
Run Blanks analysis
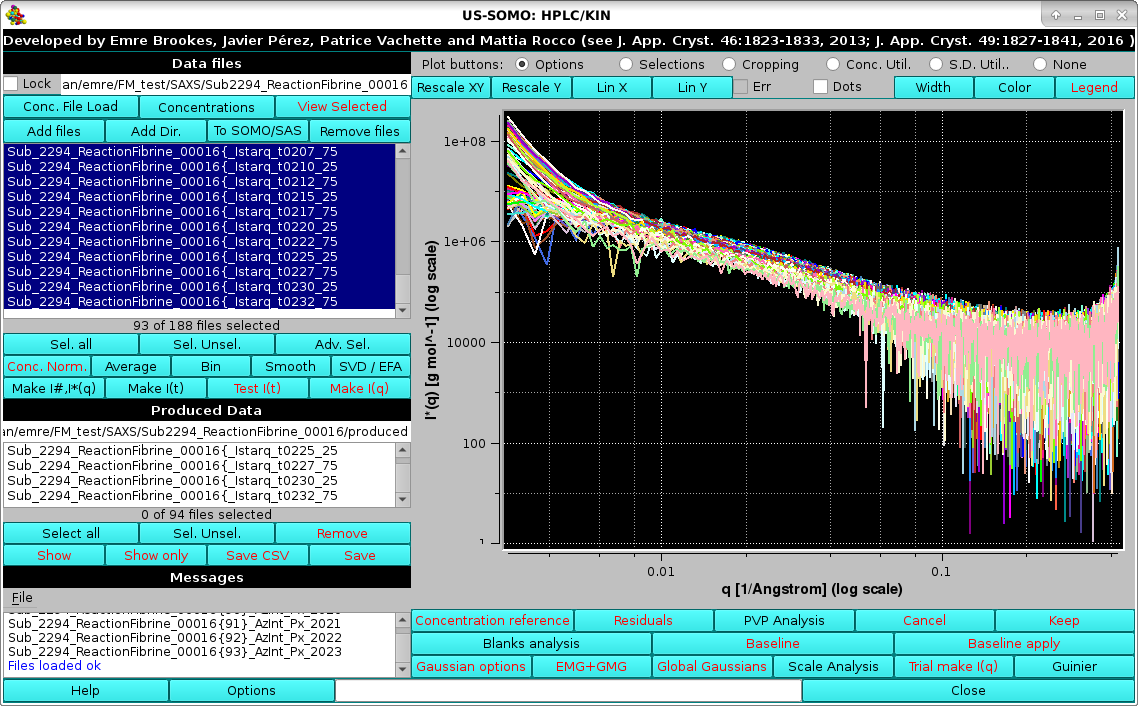531,643
